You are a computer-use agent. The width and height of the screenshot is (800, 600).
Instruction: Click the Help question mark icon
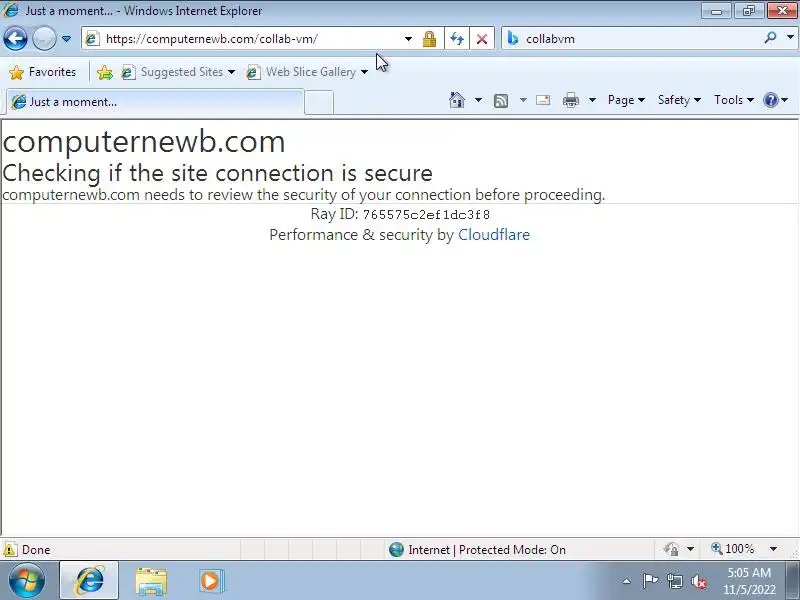[x=771, y=100]
